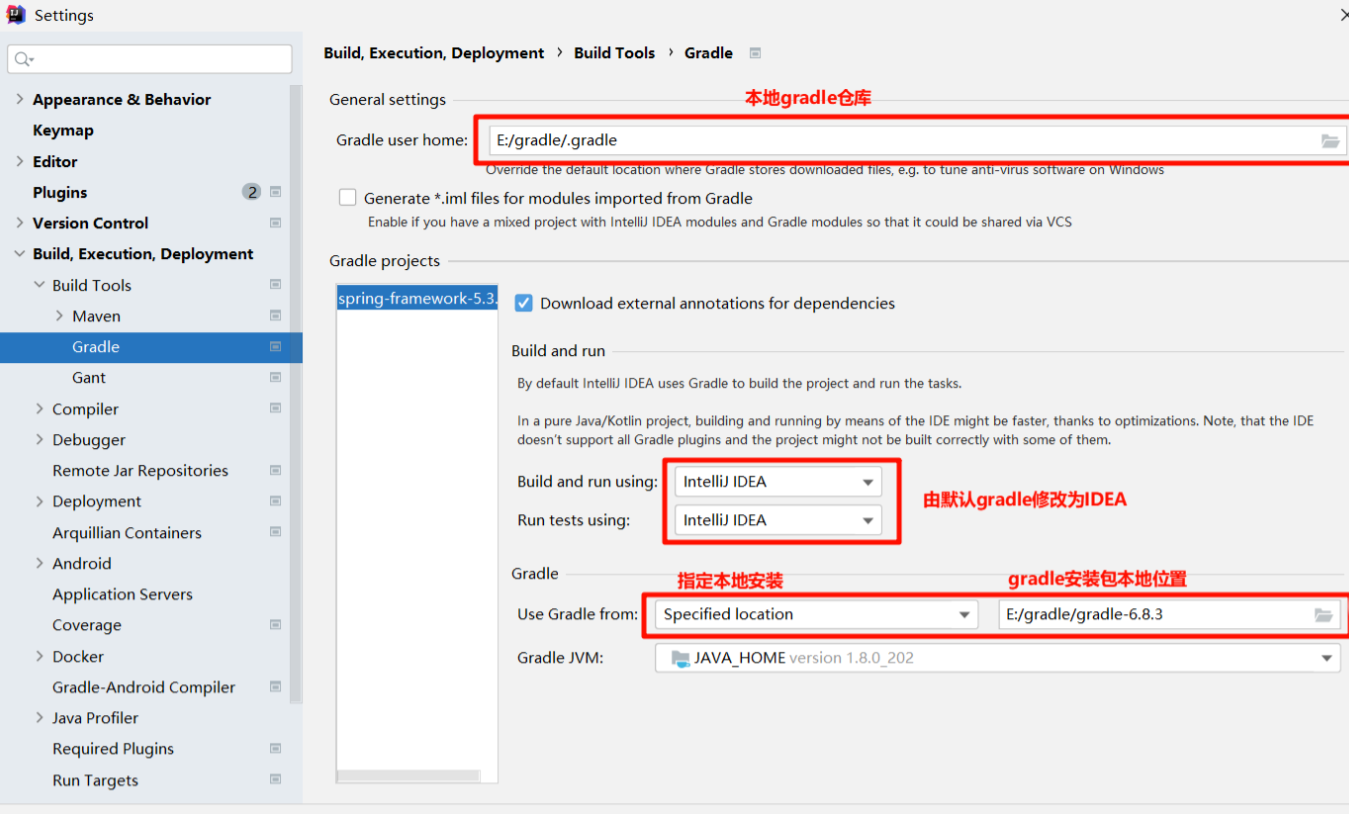Collapse Build, Execution, Deployment group
The height and width of the screenshot is (814, 1349).
20,254
